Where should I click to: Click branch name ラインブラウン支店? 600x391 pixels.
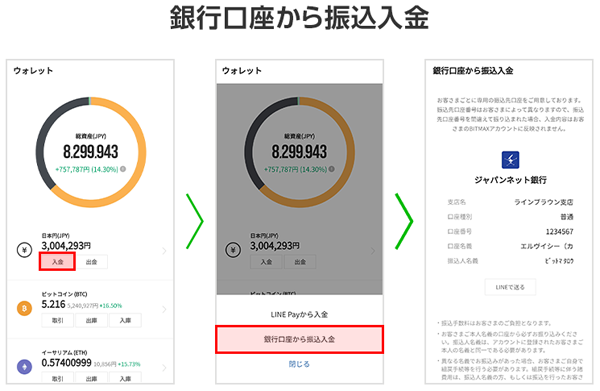tap(544, 202)
